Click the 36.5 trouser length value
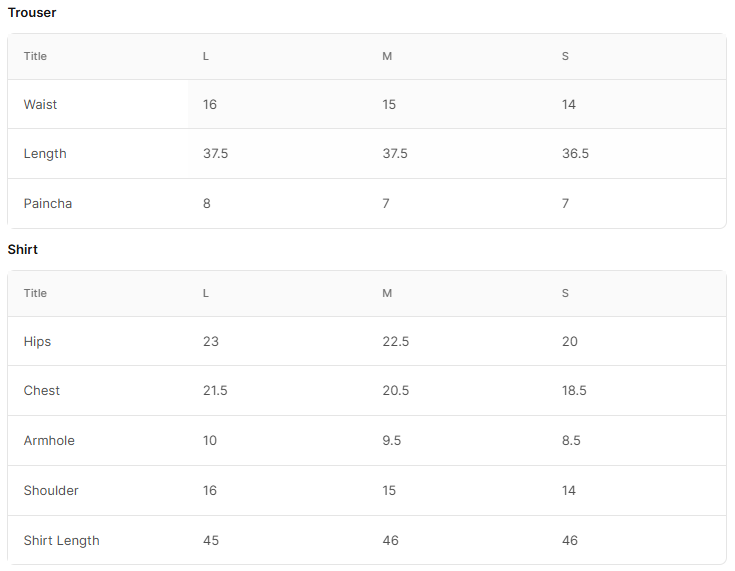This screenshot has height=571, width=735. [x=575, y=154]
